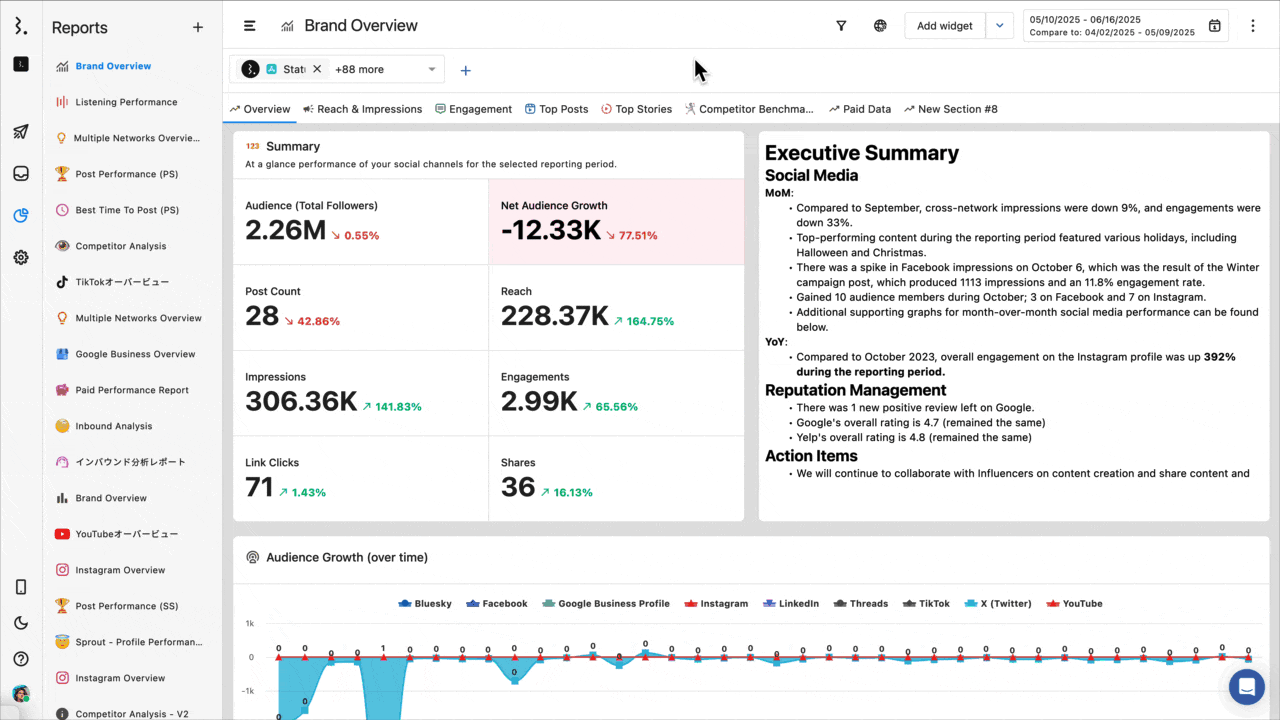Toggle dark mode moon icon
The image size is (1280, 720).
[x=21, y=623]
